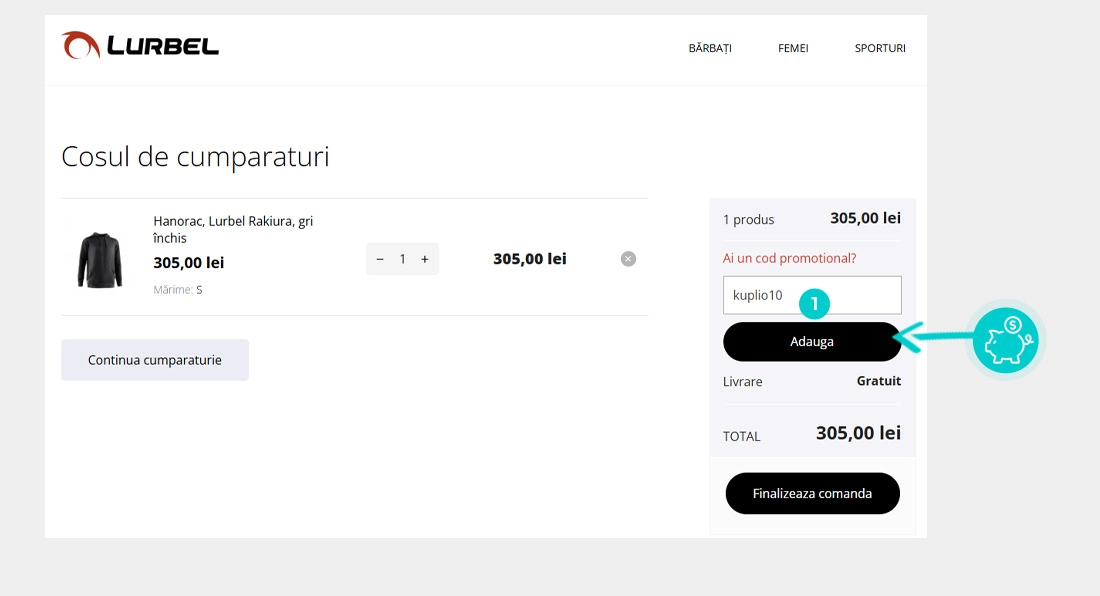1100x596 pixels.
Task: Click the bold TOTAL amount 305,00 lei
Action: [x=858, y=433]
